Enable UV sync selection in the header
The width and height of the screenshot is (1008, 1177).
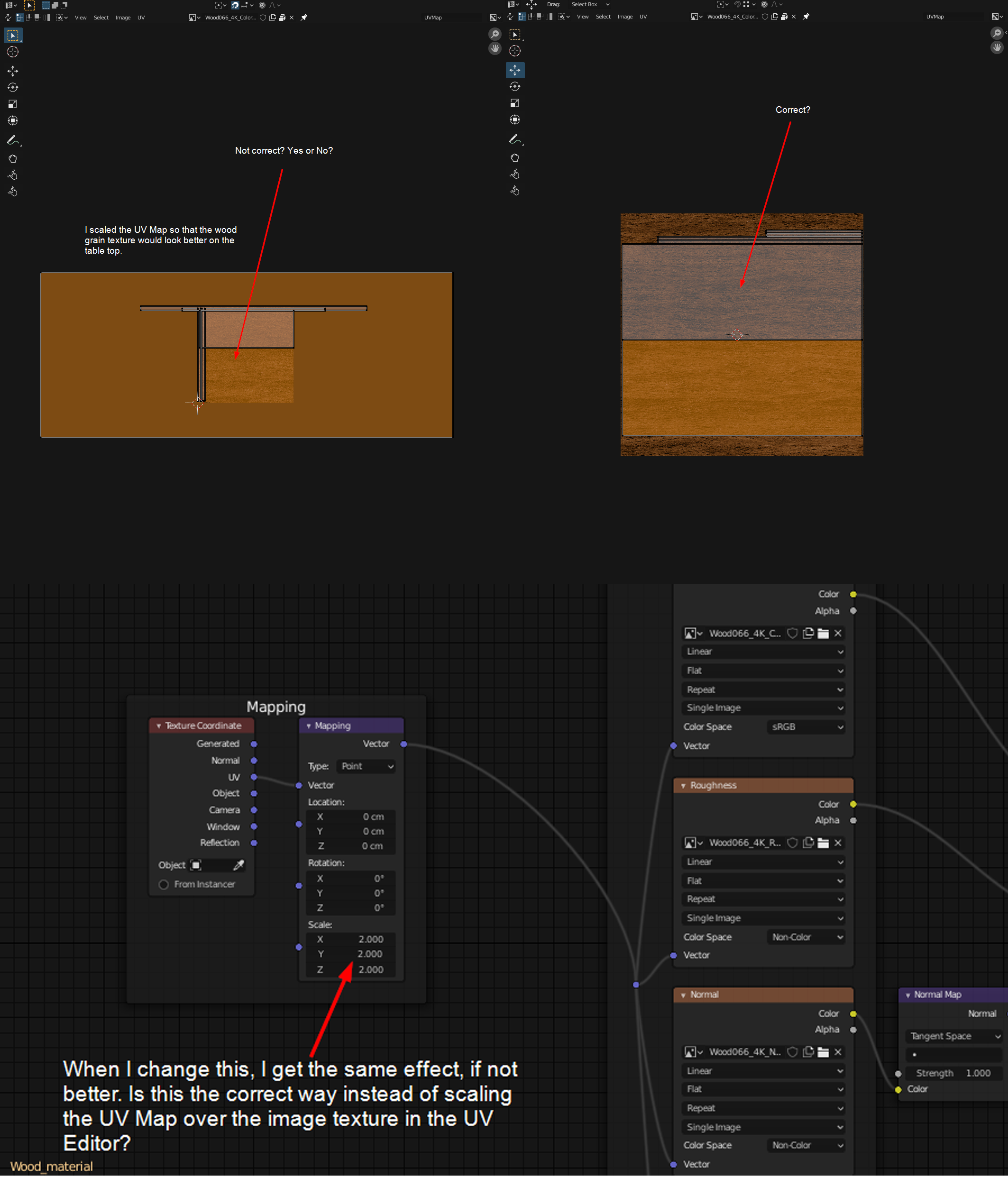[8, 18]
